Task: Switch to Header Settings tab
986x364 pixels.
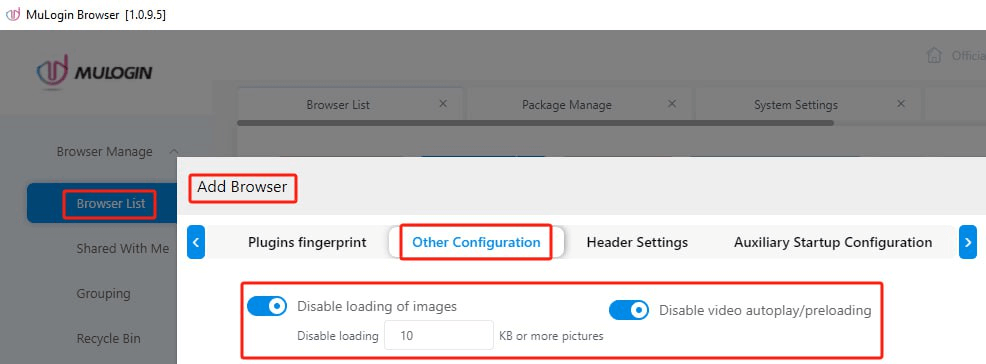Action: pos(637,242)
